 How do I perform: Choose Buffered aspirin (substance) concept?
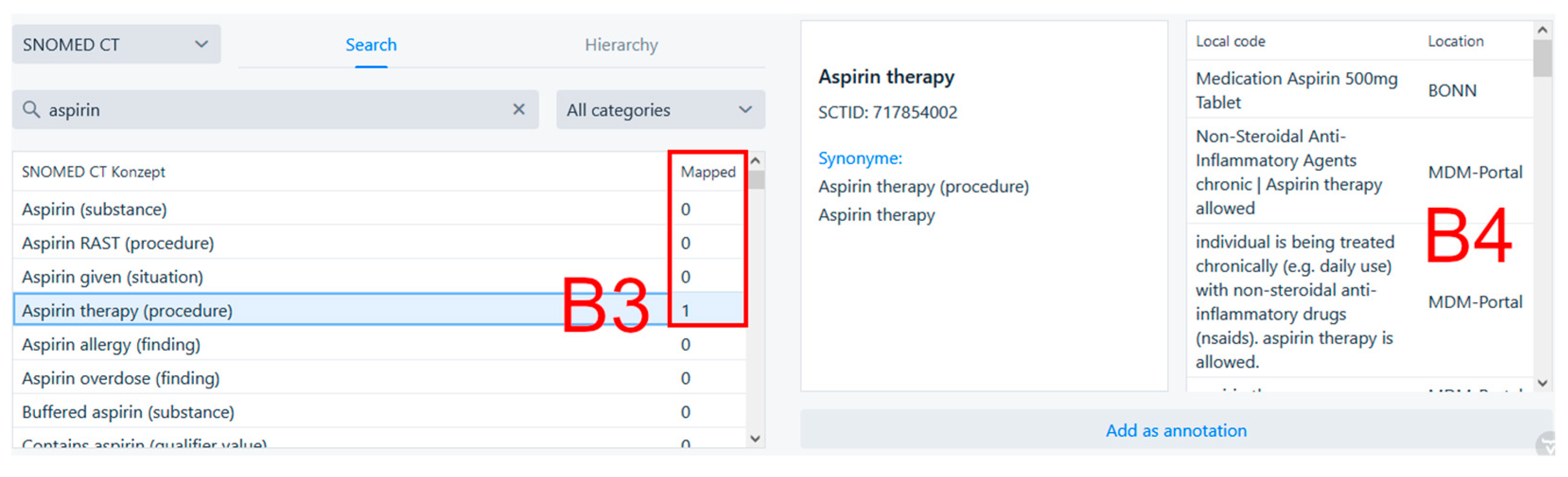tap(128, 413)
